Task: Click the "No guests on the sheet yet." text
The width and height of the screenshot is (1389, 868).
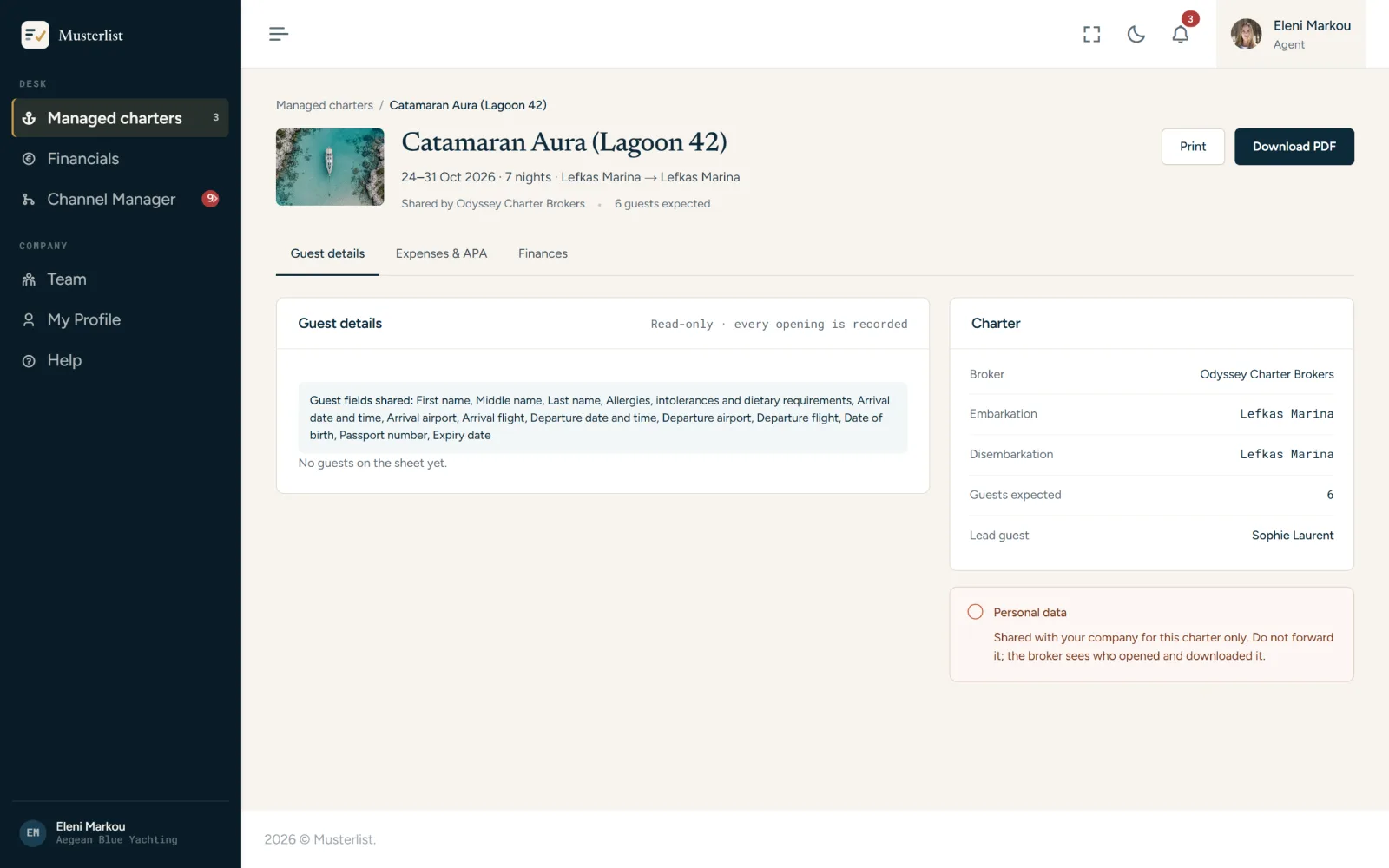Action: pos(372,464)
